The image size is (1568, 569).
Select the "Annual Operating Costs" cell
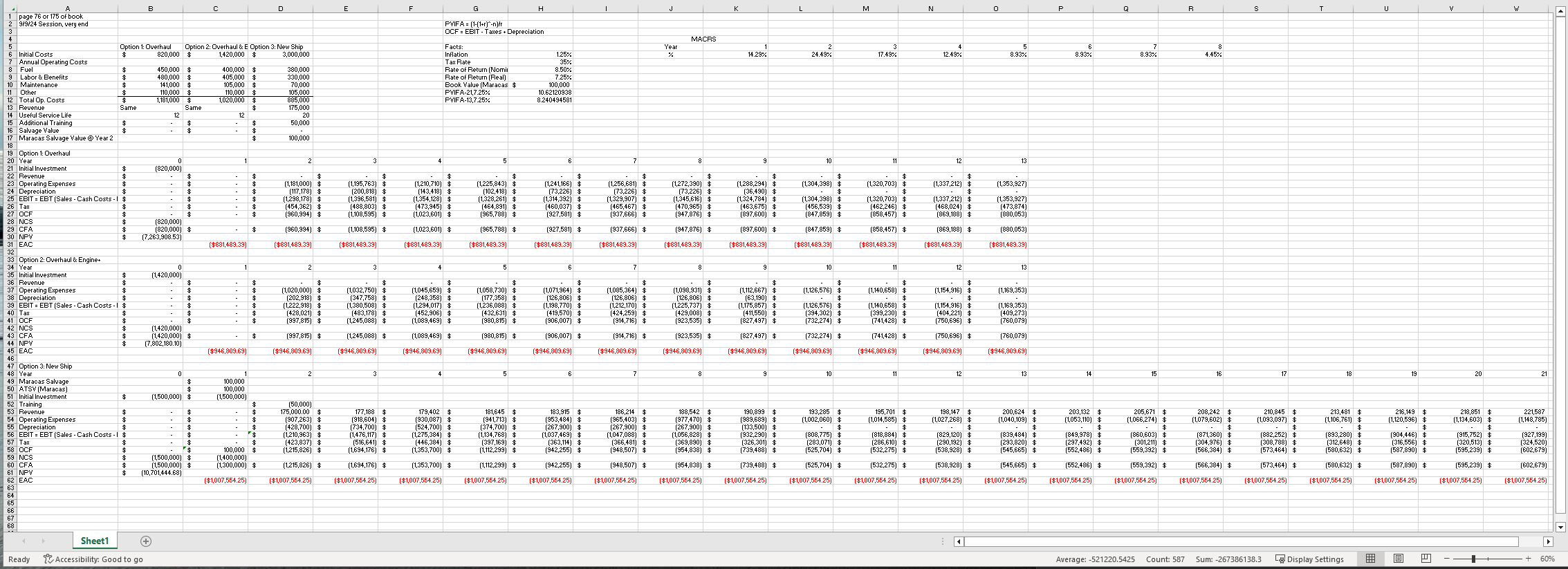pos(68,62)
